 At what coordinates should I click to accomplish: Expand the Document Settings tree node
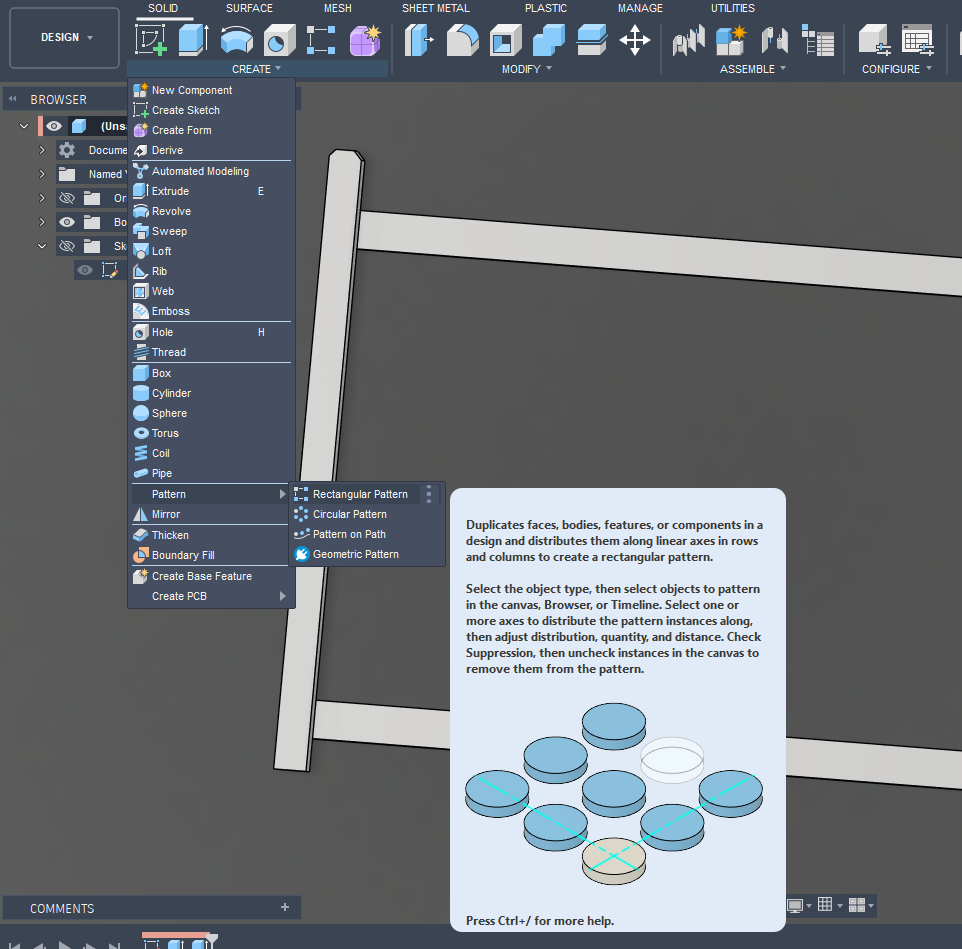tap(42, 150)
